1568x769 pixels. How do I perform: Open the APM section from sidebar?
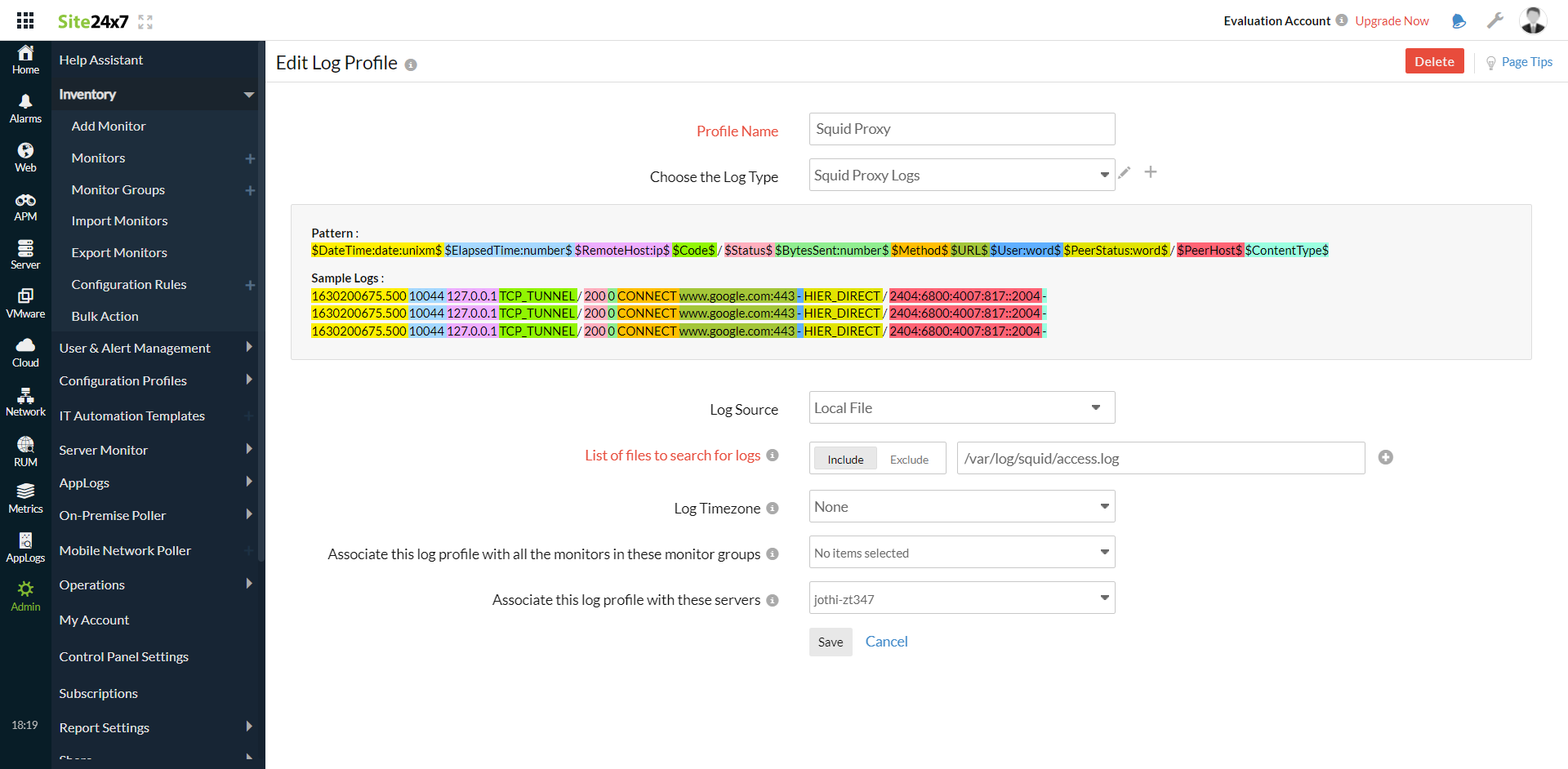(x=25, y=204)
